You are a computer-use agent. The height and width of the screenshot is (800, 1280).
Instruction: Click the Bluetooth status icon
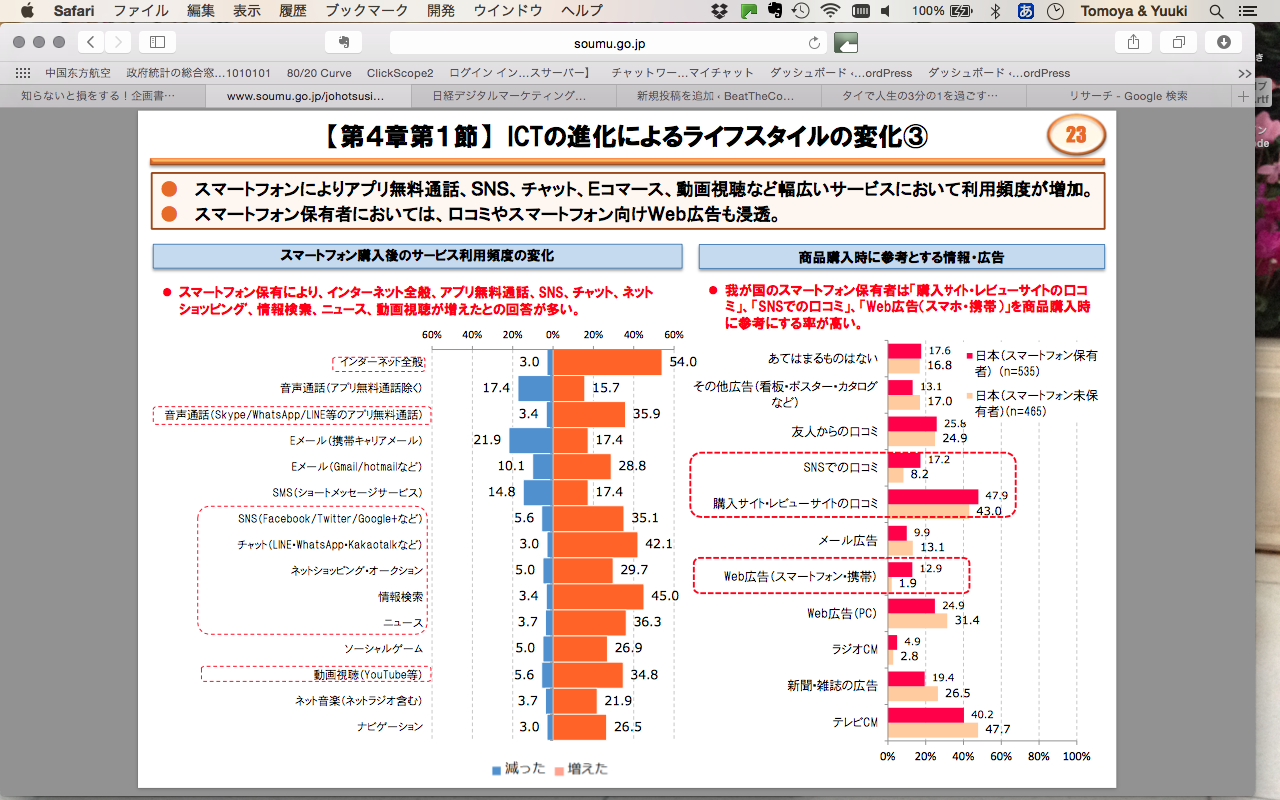coord(994,11)
